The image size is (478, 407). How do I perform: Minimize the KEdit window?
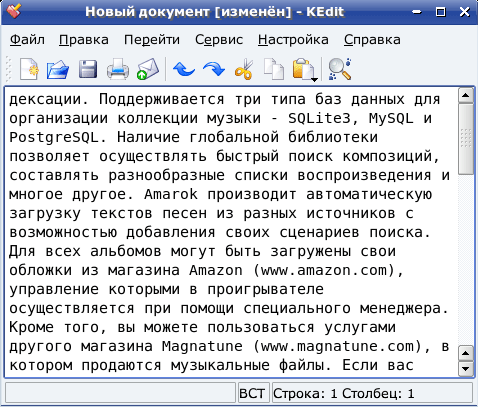[417, 12]
